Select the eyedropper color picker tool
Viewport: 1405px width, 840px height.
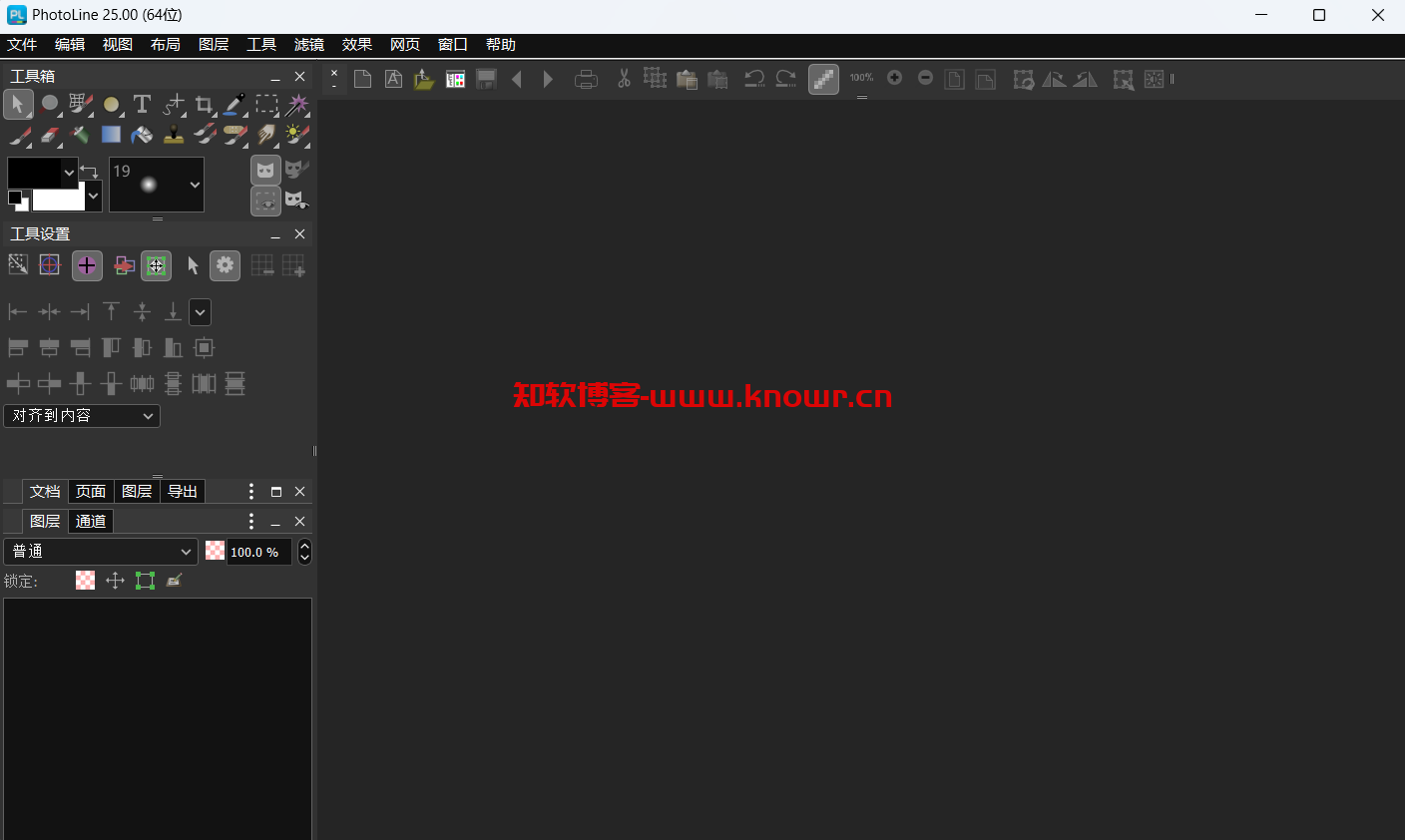234,104
